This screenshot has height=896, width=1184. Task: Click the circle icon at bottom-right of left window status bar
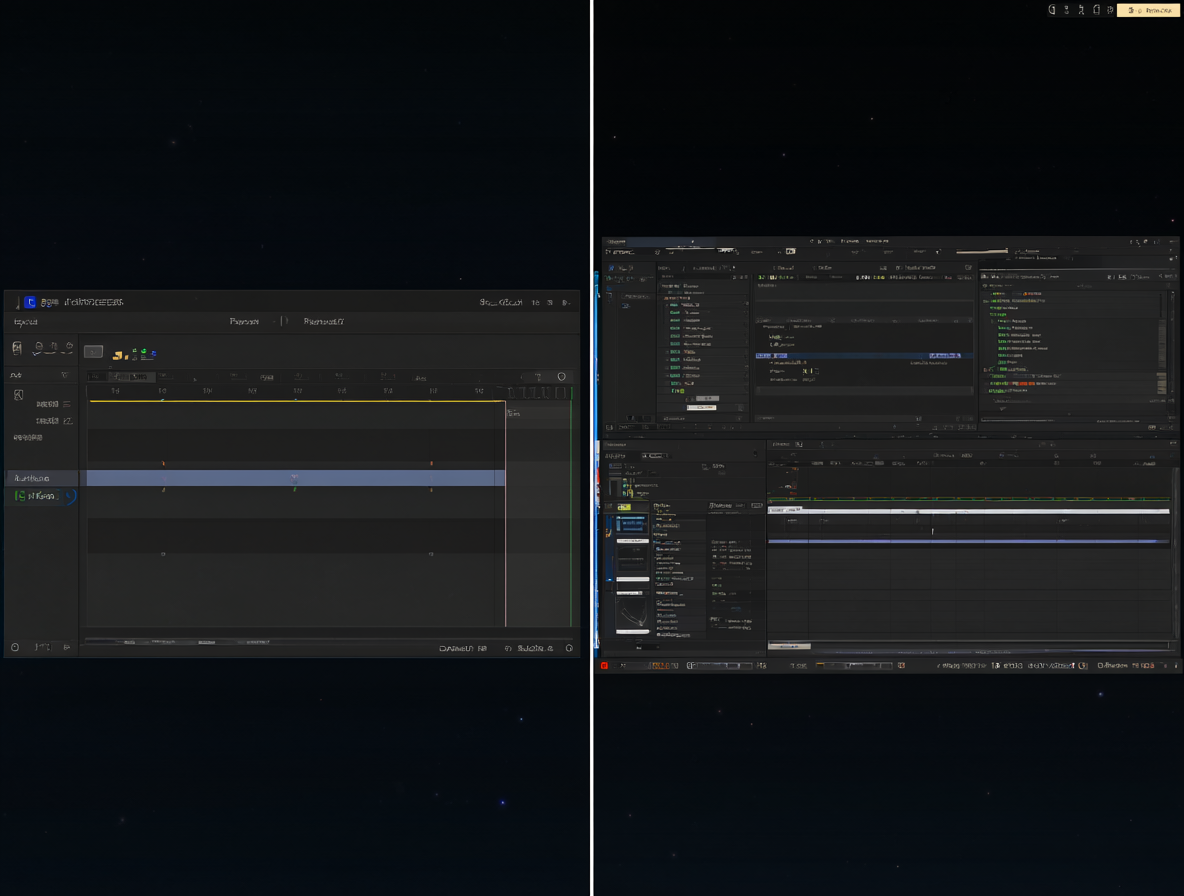pos(569,648)
